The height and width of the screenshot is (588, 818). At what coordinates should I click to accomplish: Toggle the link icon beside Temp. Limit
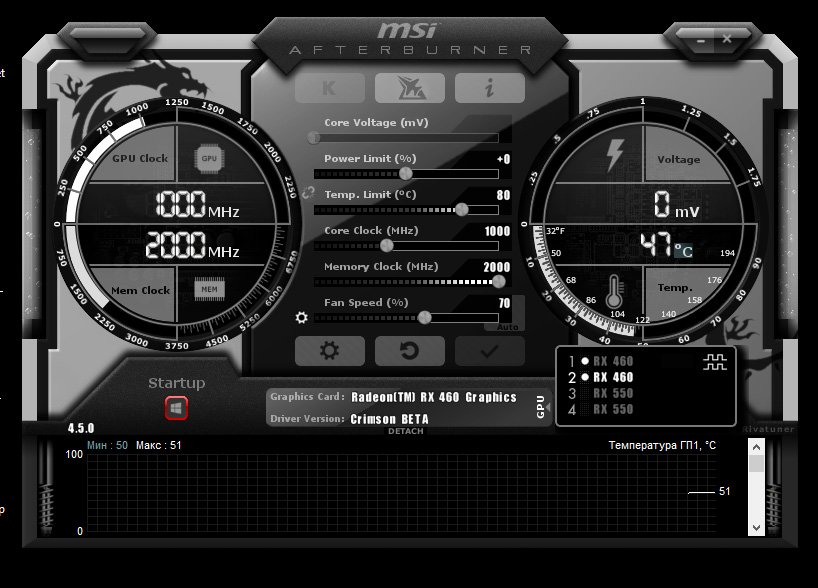(x=308, y=193)
